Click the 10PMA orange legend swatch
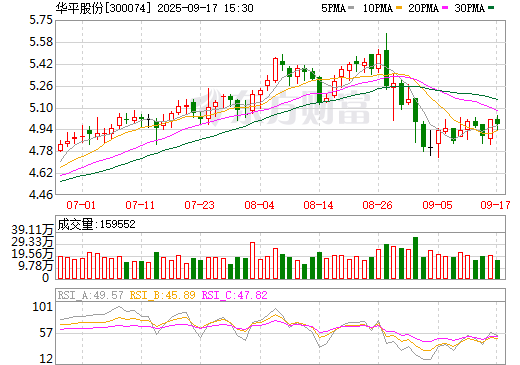520x365 pixels. (398, 8)
